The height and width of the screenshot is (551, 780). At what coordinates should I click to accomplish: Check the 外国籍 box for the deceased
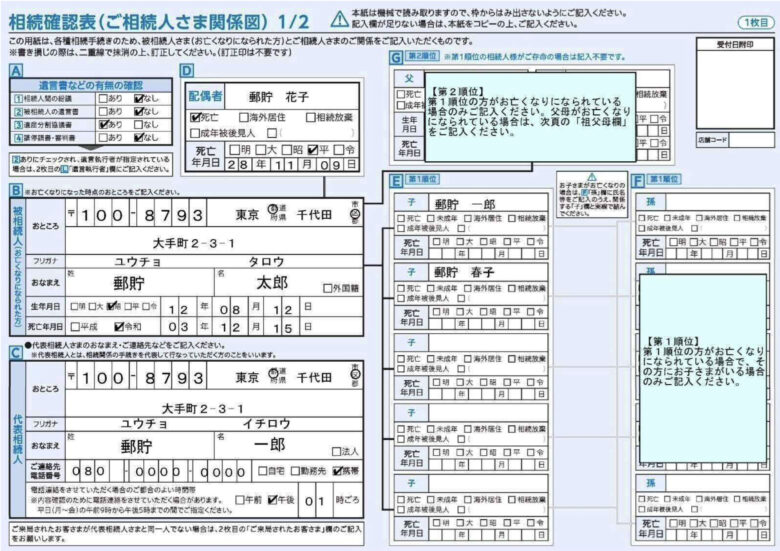[x=327, y=288]
